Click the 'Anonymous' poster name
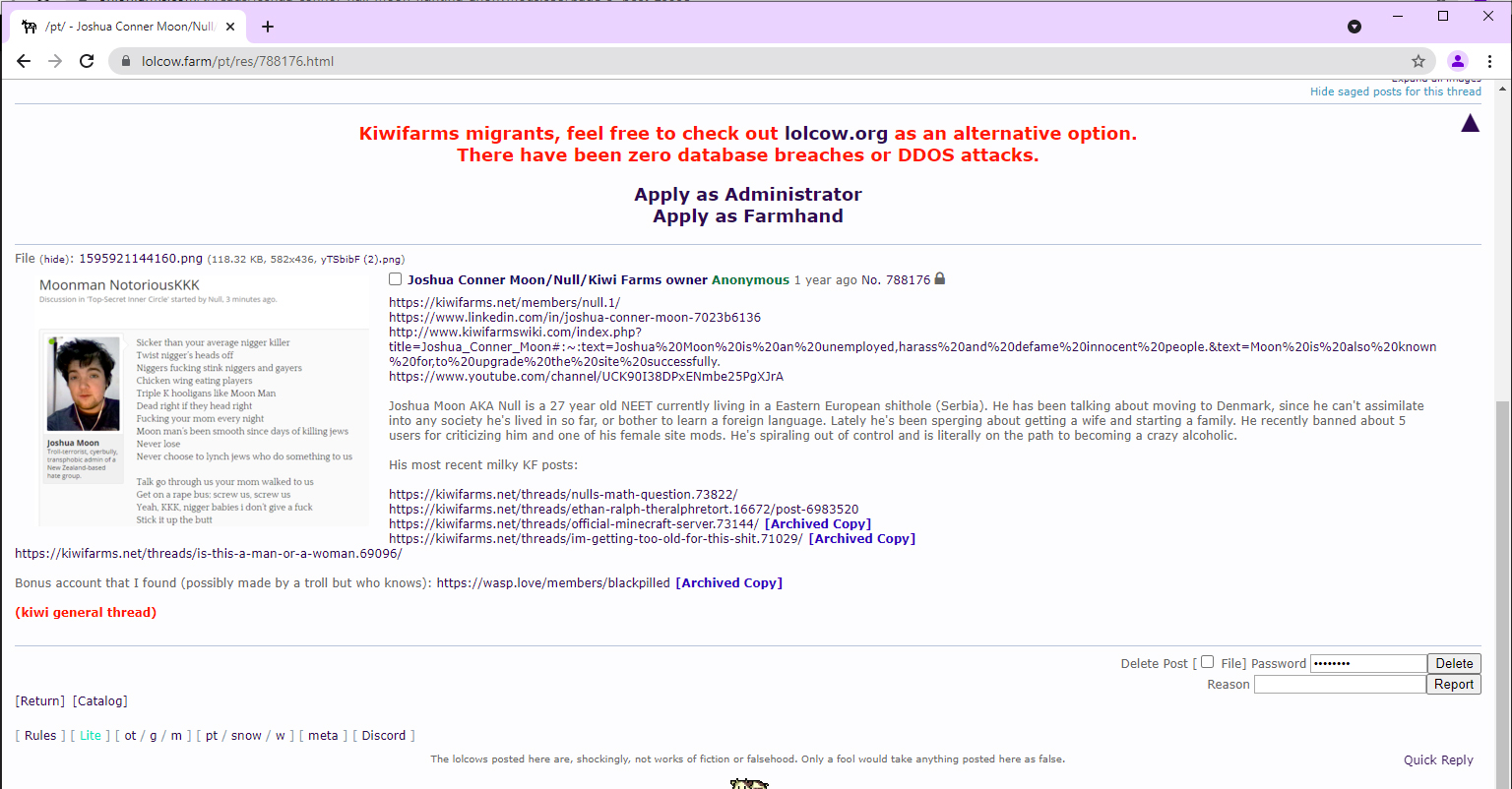Image resolution: width=1512 pixels, height=789 pixels. 751,280
